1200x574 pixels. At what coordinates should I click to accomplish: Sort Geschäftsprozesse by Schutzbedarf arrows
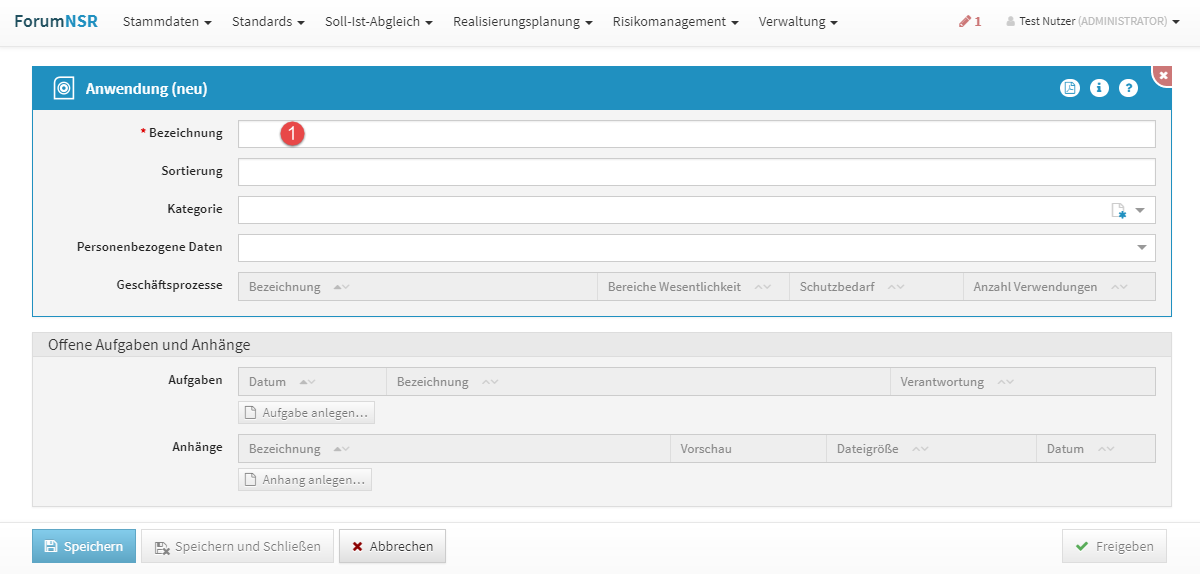[895, 287]
